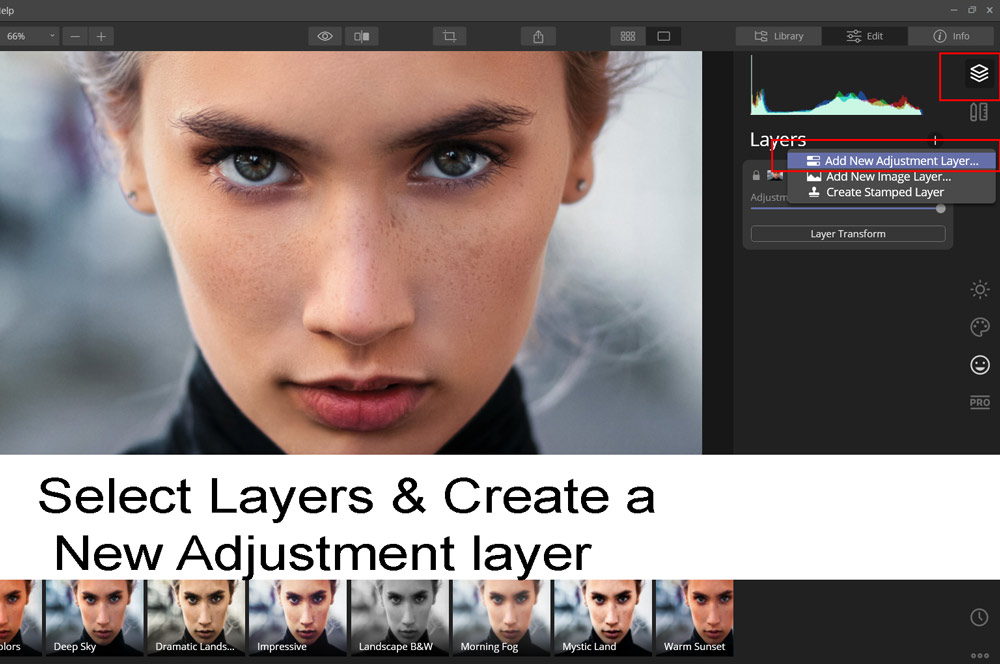This screenshot has height=664, width=1000.
Task: Click the plus button beside Layers heading
Action: point(935,140)
